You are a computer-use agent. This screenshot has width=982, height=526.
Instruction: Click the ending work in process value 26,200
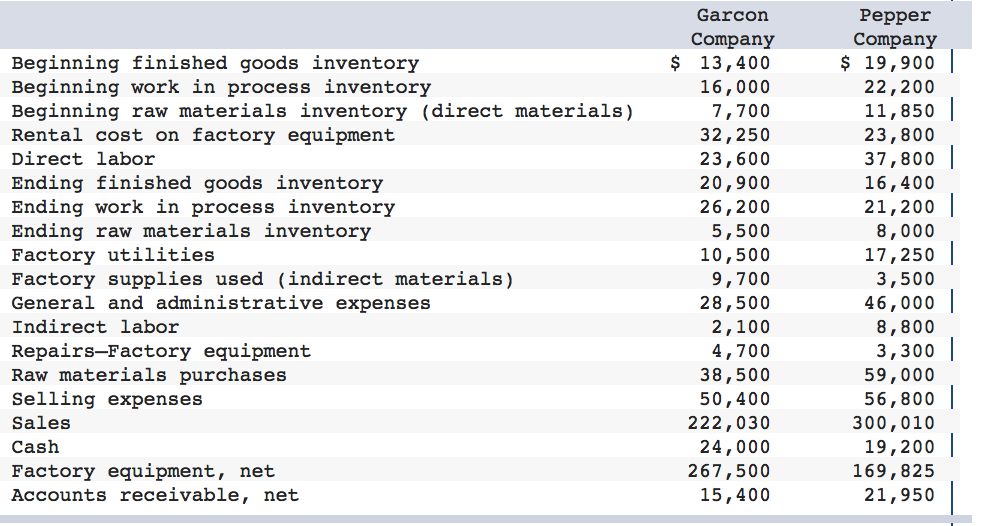click(x=735, y=207)
